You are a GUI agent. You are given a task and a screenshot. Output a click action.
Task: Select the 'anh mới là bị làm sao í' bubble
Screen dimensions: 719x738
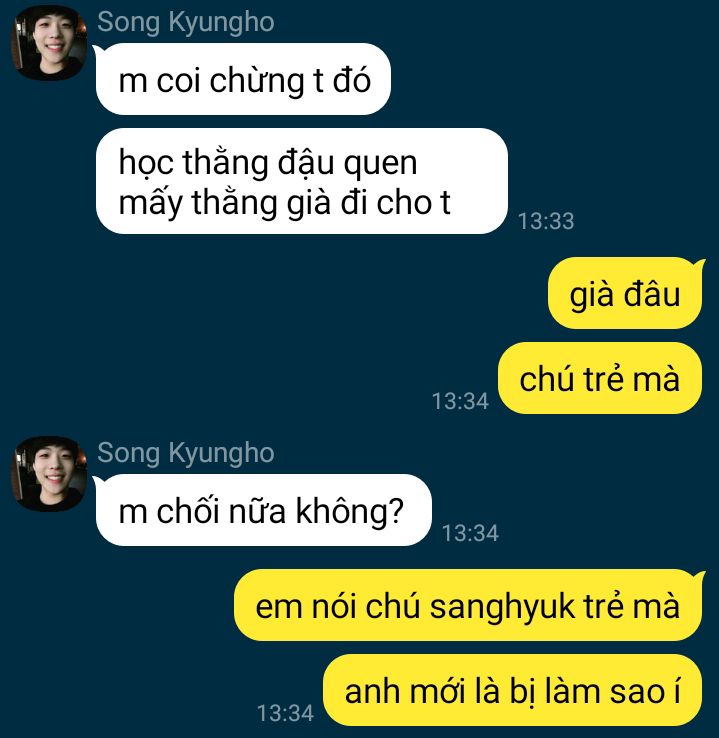tap(512, 690)
